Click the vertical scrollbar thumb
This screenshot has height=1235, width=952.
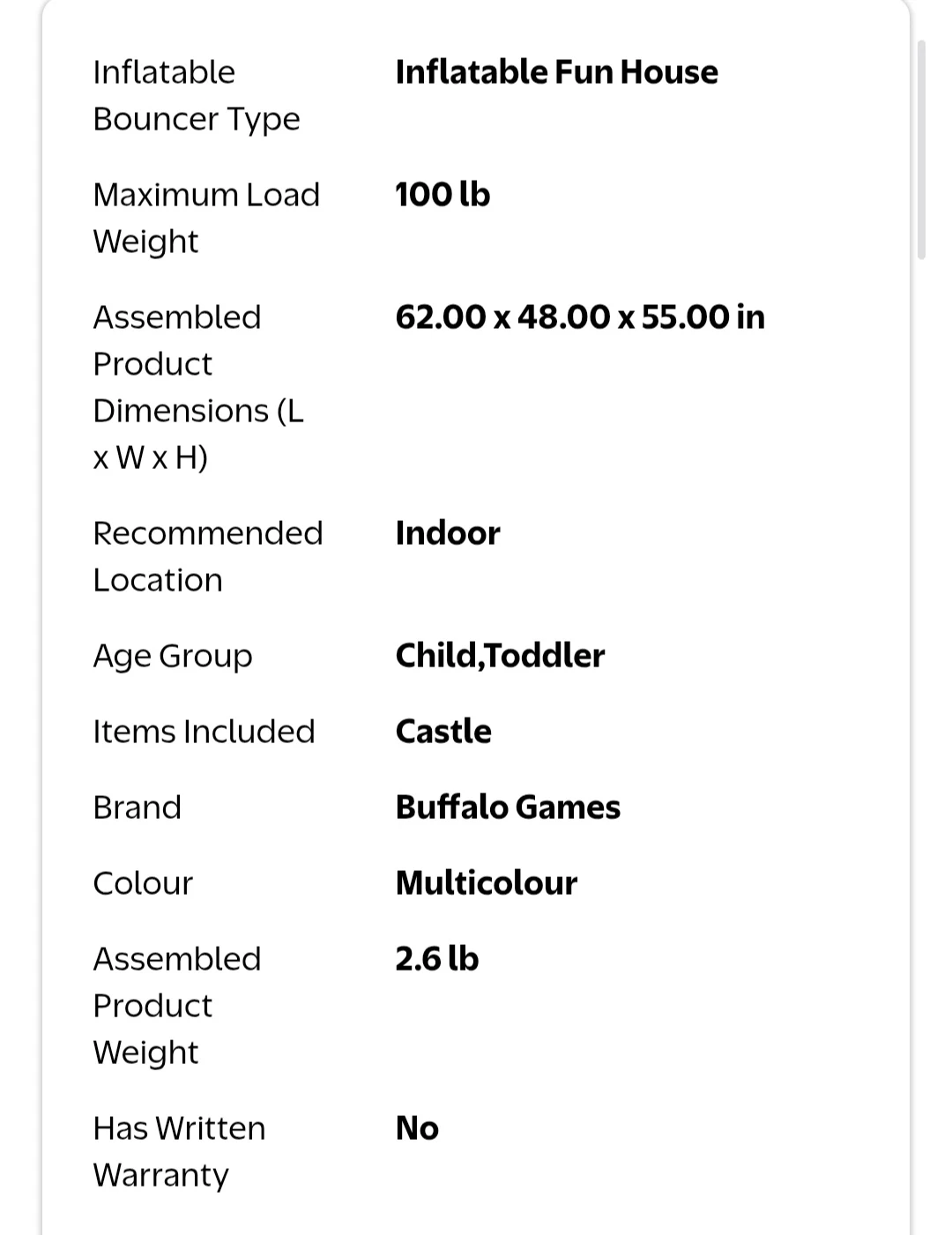[921, 150]
